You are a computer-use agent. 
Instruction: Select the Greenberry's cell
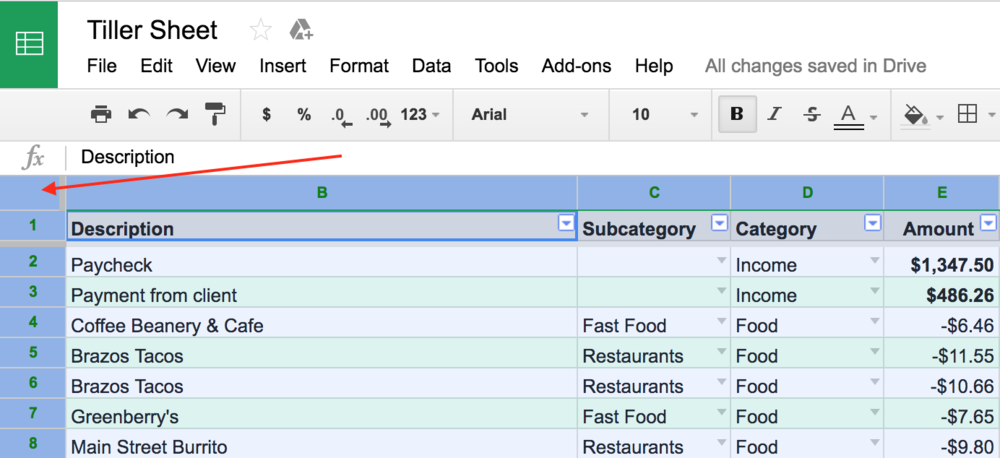click(322, 414)
